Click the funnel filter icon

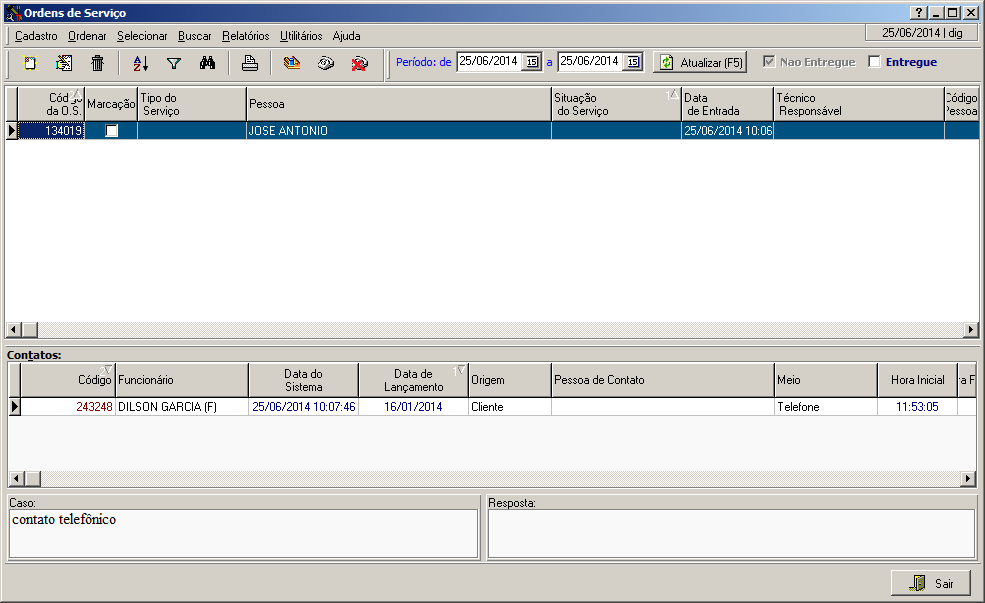point(174,63)
